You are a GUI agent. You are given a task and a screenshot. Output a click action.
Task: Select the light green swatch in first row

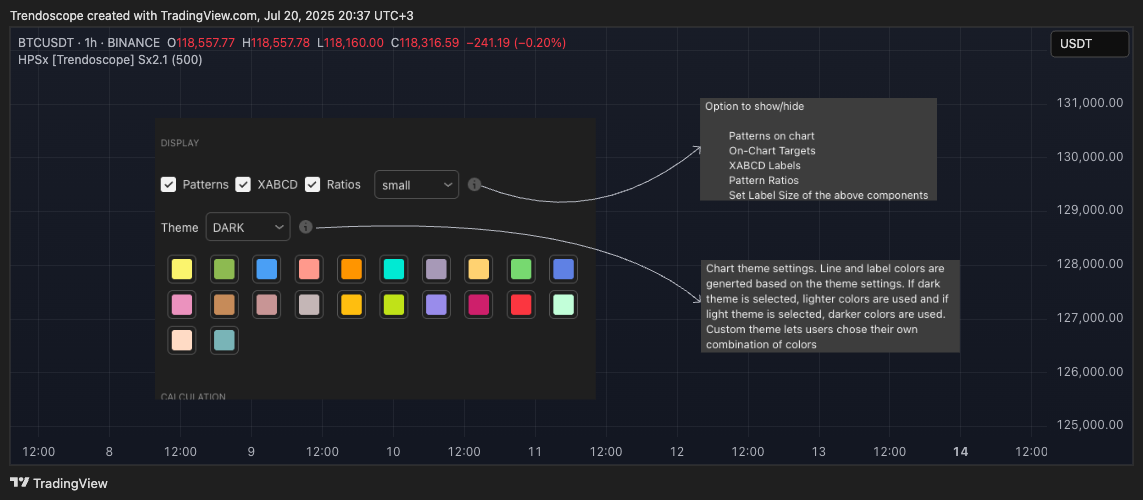tap(520, 269)
